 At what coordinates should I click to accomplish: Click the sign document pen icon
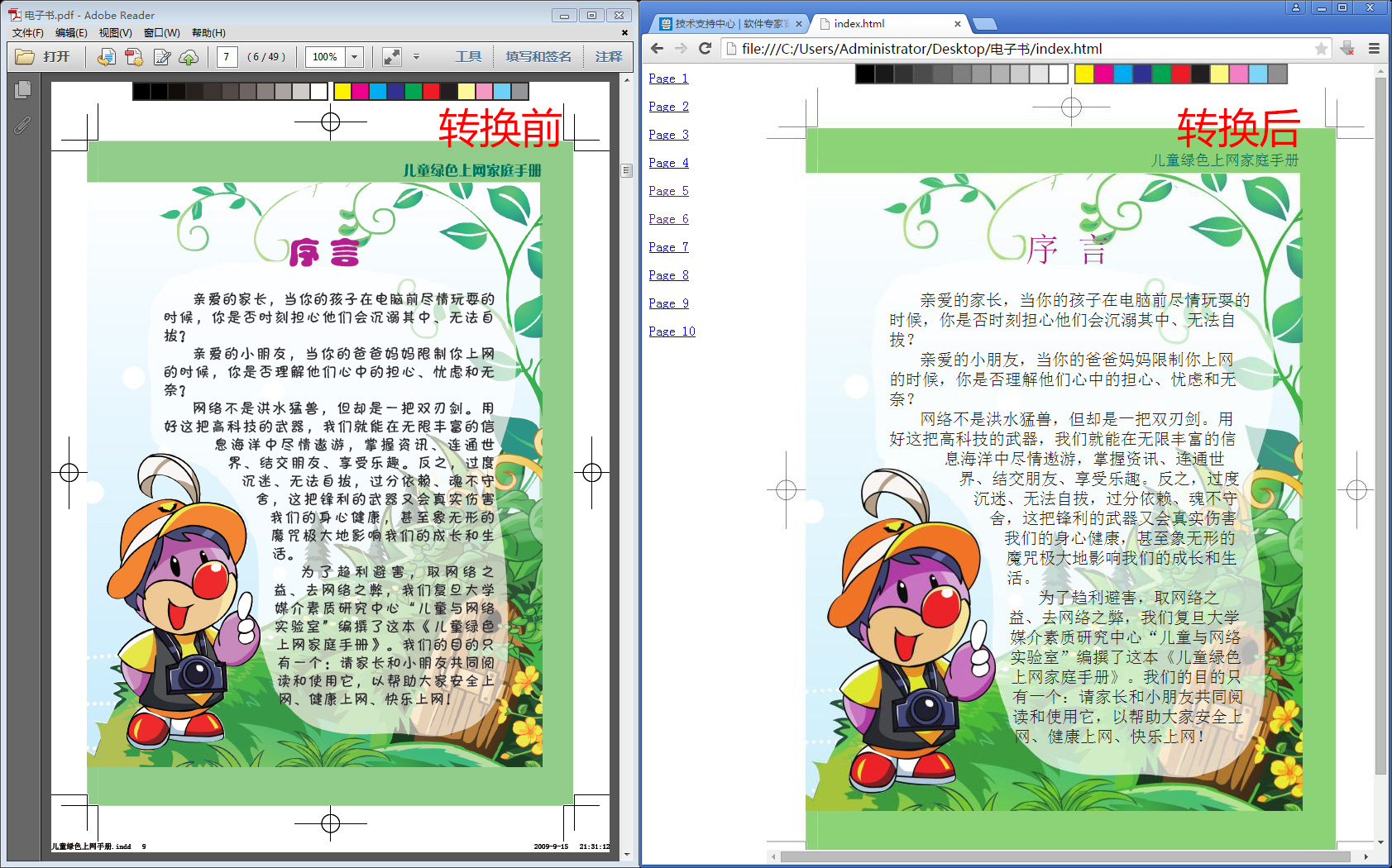click(162, 56)
